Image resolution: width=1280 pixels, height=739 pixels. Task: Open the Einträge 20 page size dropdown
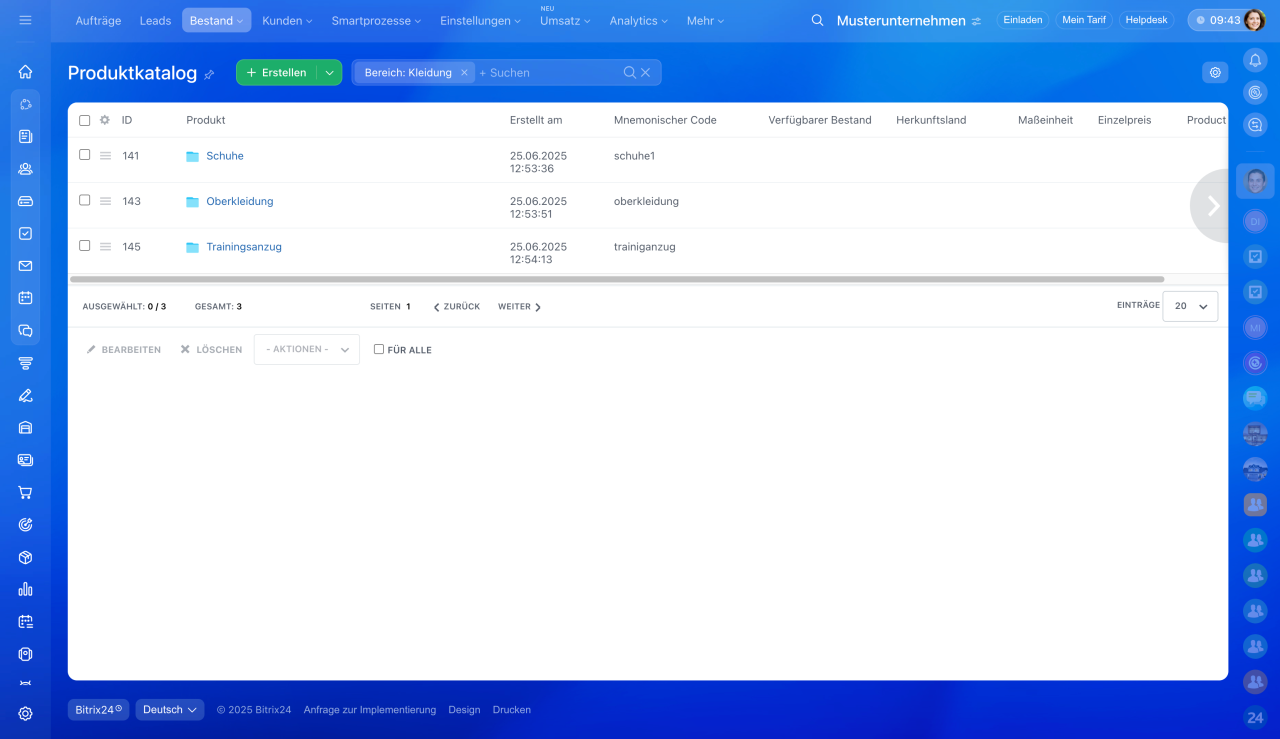point(1190,306)
